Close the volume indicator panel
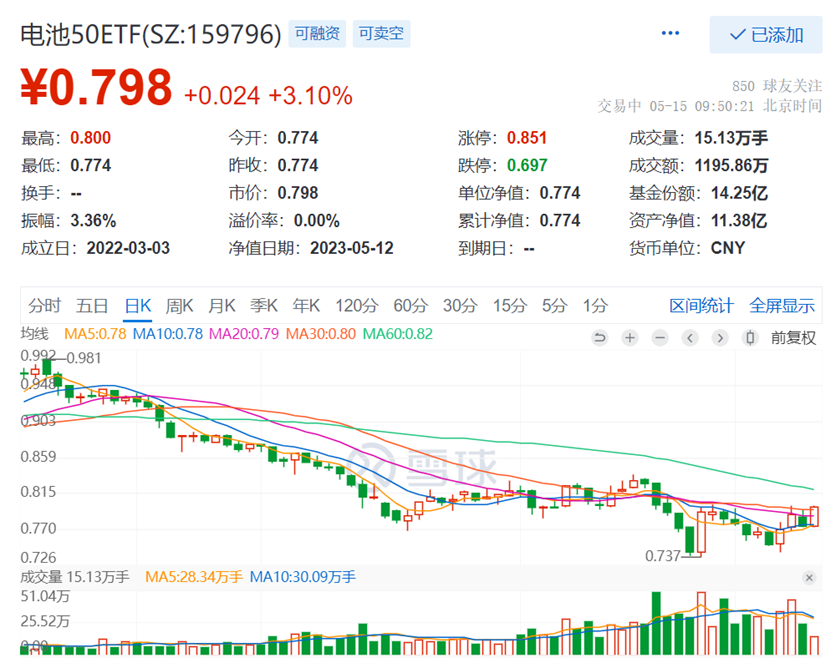Screen dimensions: 831x658 (809, 577)
